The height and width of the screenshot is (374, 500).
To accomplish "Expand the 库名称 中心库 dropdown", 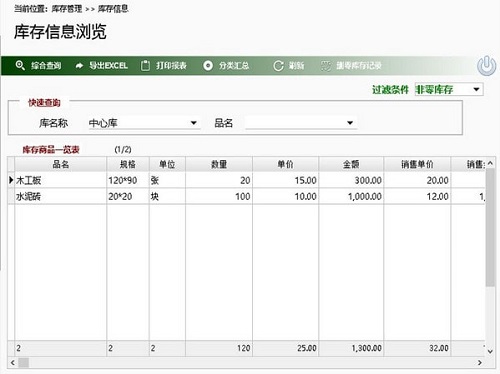I will pos(193,123).
